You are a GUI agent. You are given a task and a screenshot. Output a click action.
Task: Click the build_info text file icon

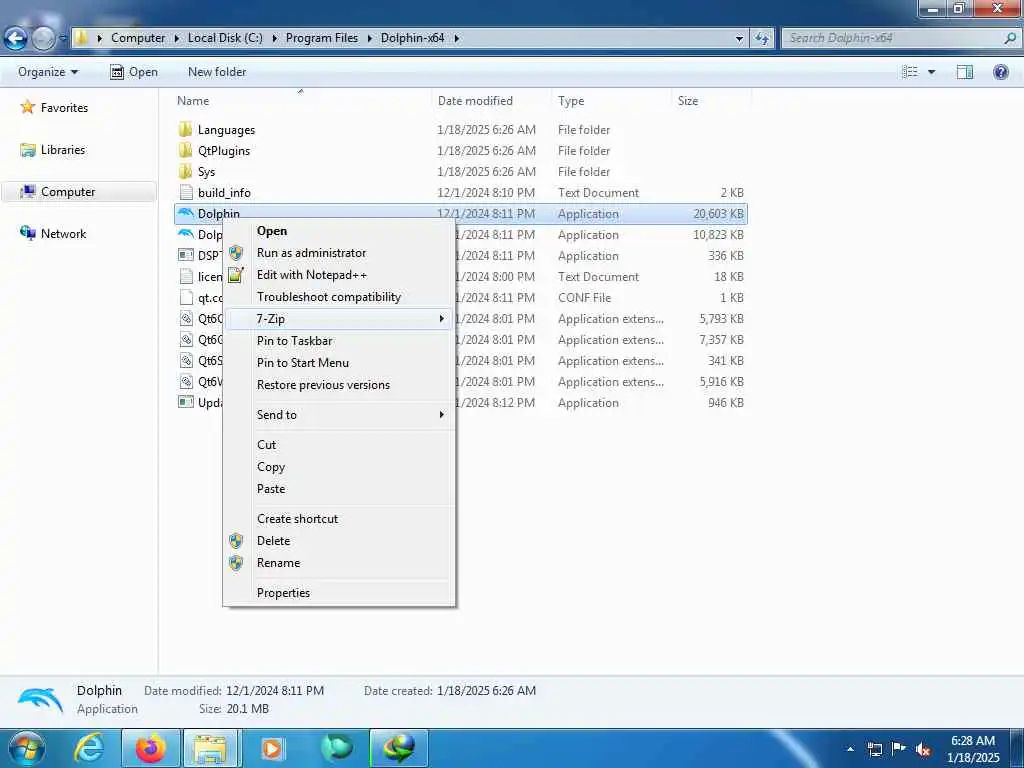click(x=186, y=192)
